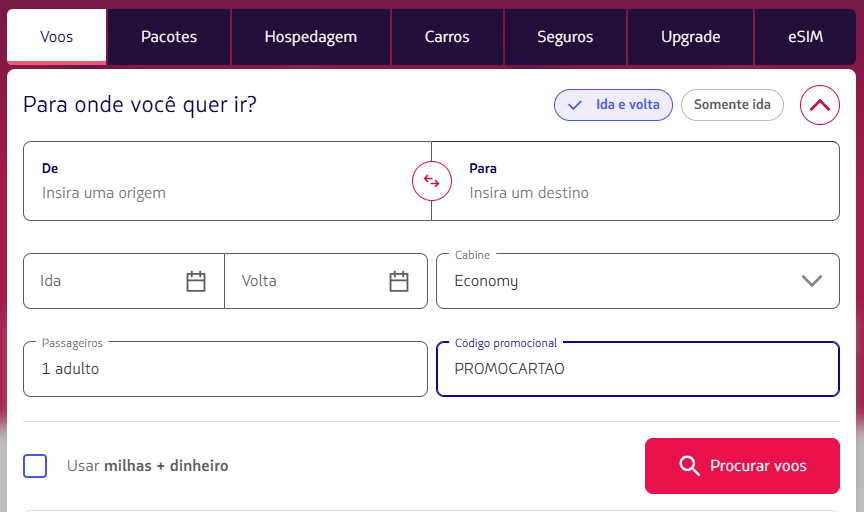
Task: Enable Usar milhas + dinheiro checkbox
Action: pos(35,466)
